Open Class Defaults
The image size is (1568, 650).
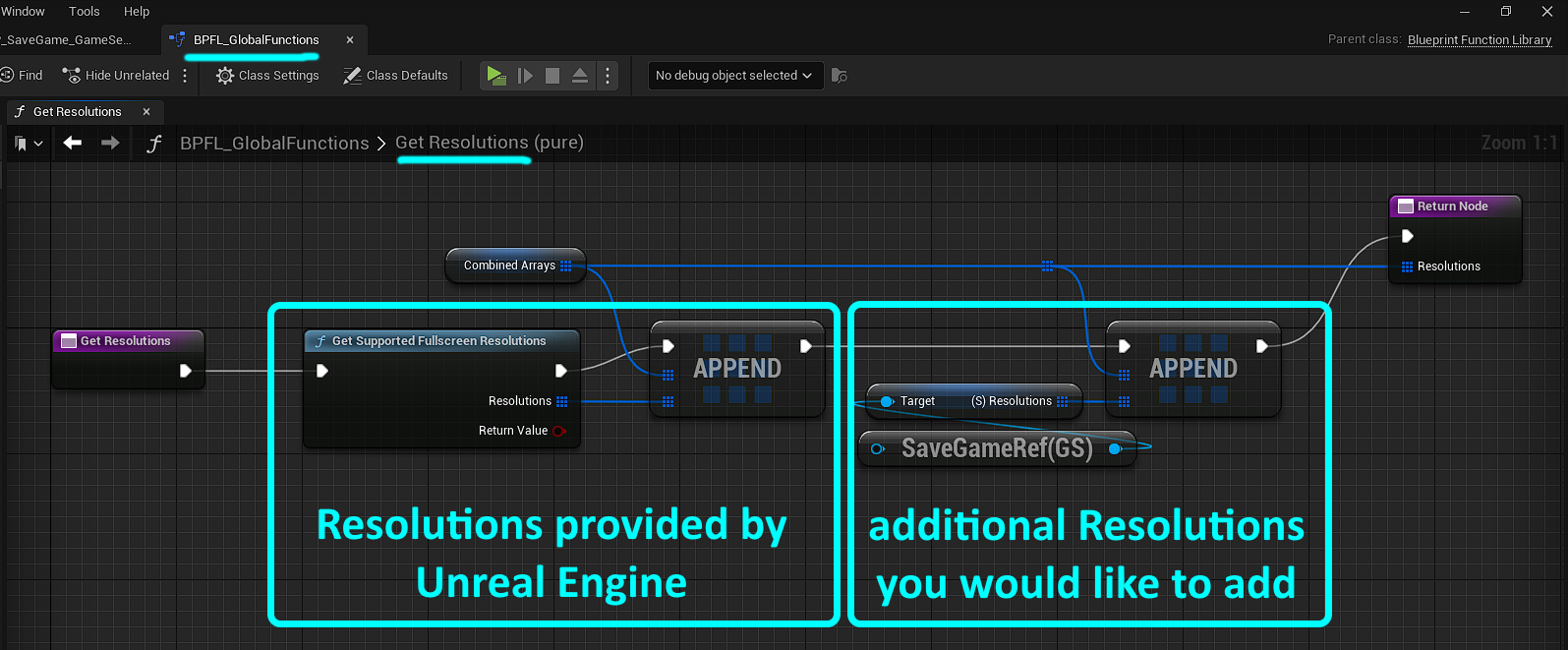[395, 76]
